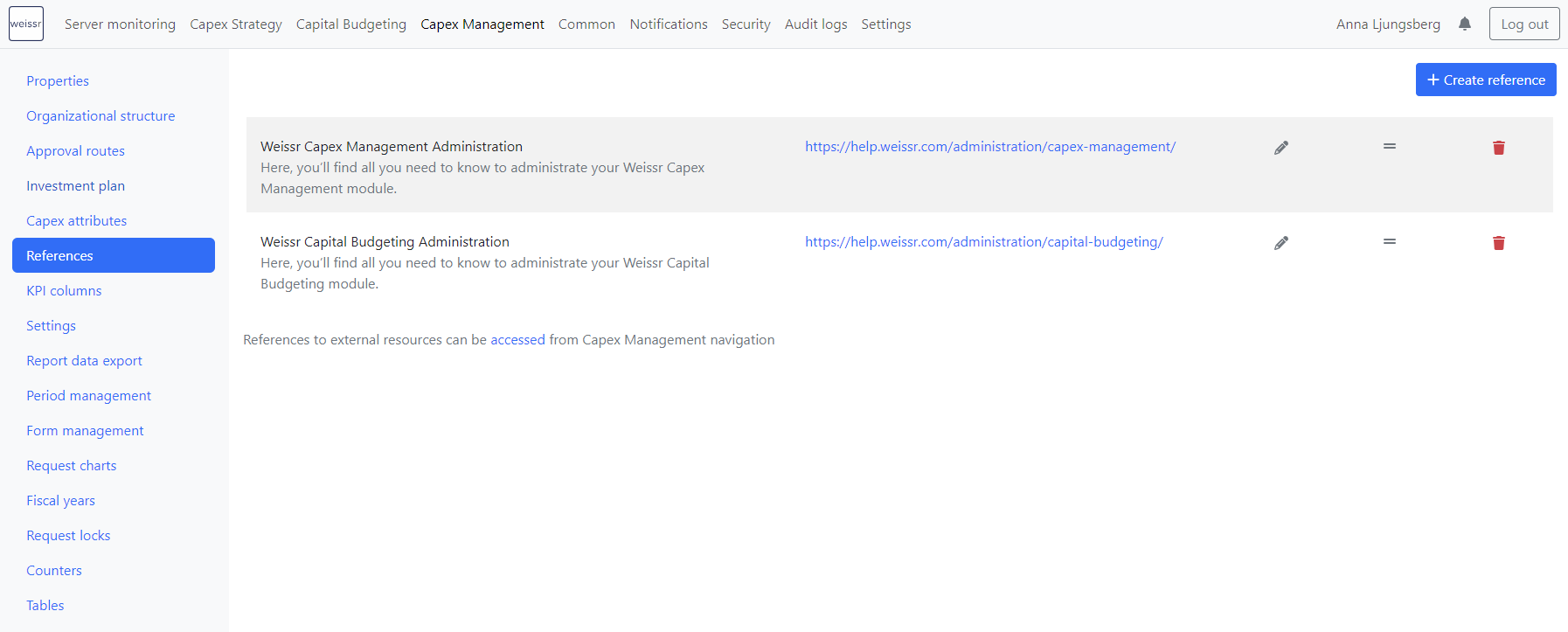Open the capital-budgeting help URL
Image resolution: width=1568 pixels, height=632 pixels.
pyautogui.click(x=984, y=242)
